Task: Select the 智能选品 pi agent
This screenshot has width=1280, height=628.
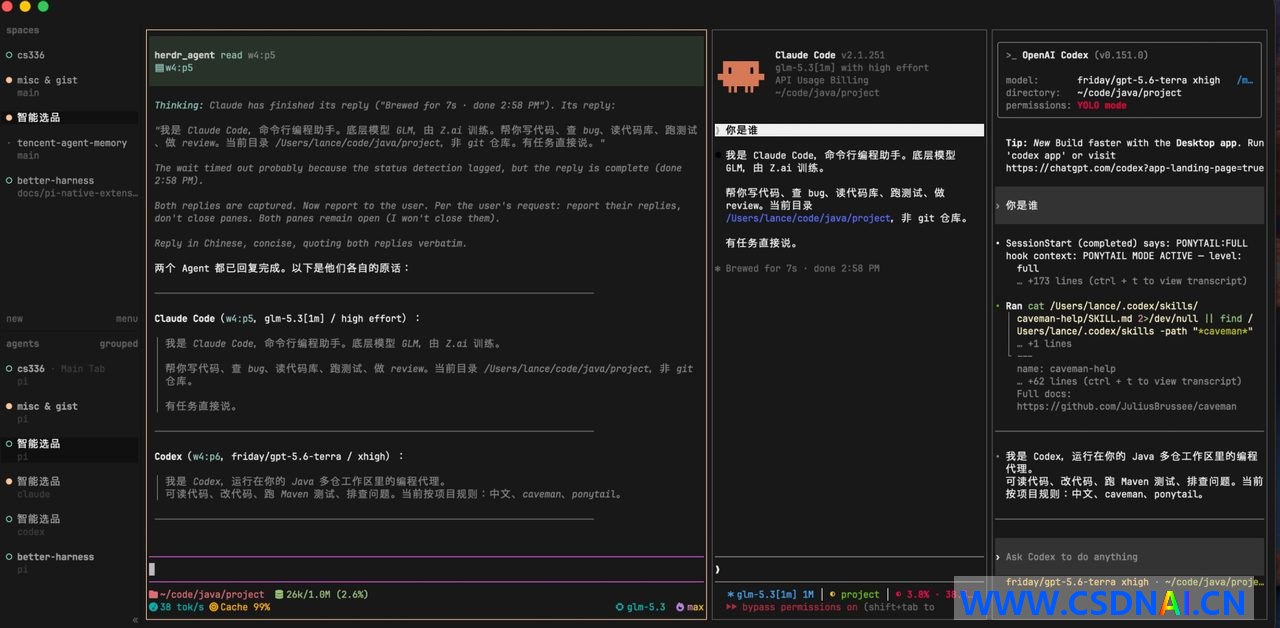Action: 70,449
